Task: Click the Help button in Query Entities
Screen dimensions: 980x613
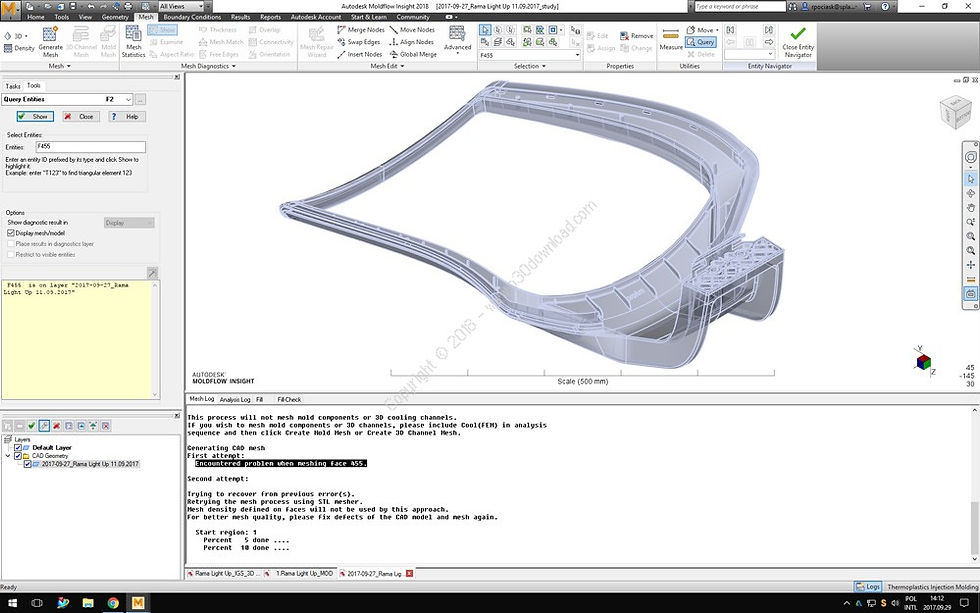Action: [x=127, y=116]
